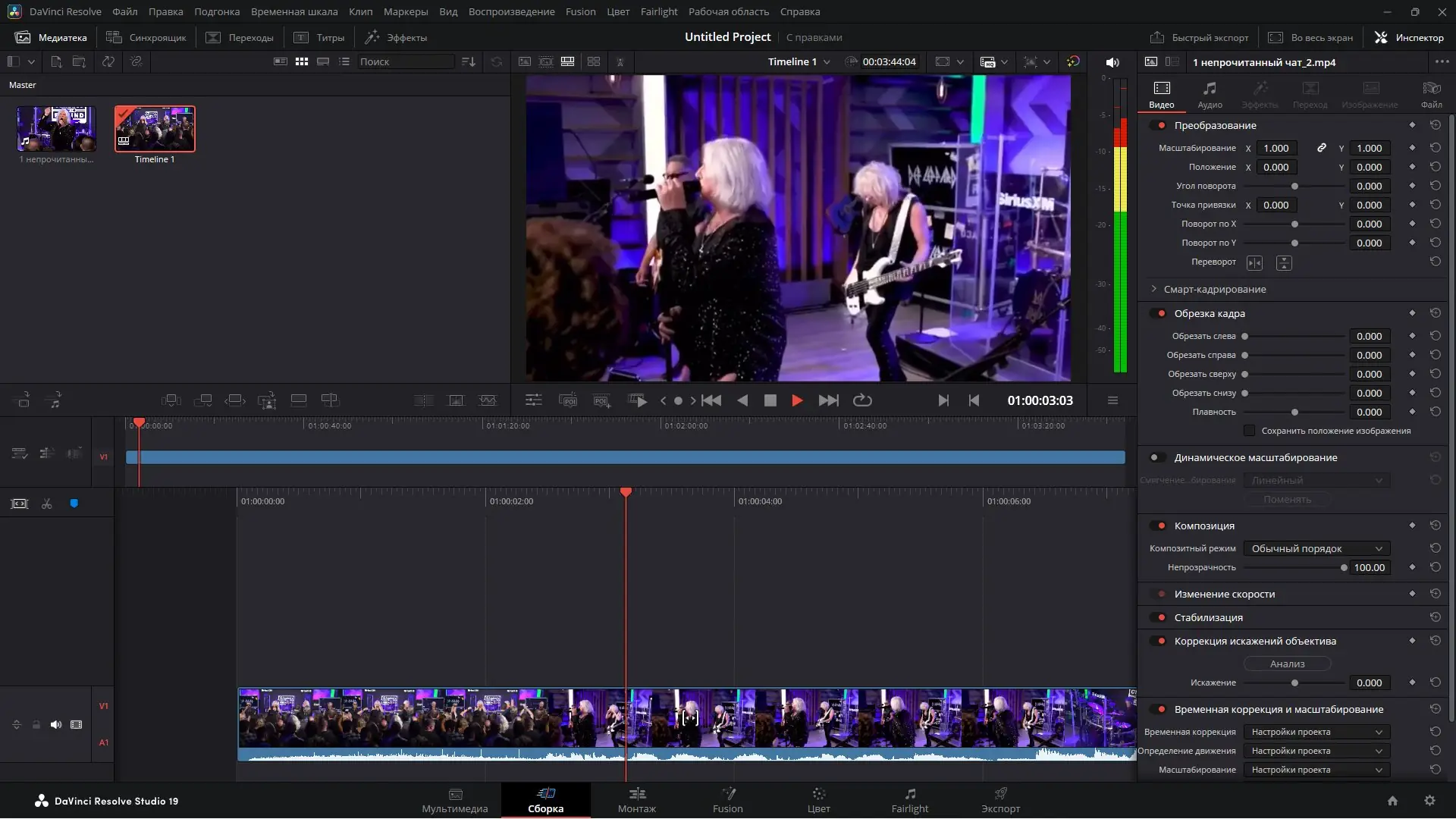Reset Преобразование section with reset arrow
The height and width of the screenshot is (819, 1456).
tap(1435, 125)
